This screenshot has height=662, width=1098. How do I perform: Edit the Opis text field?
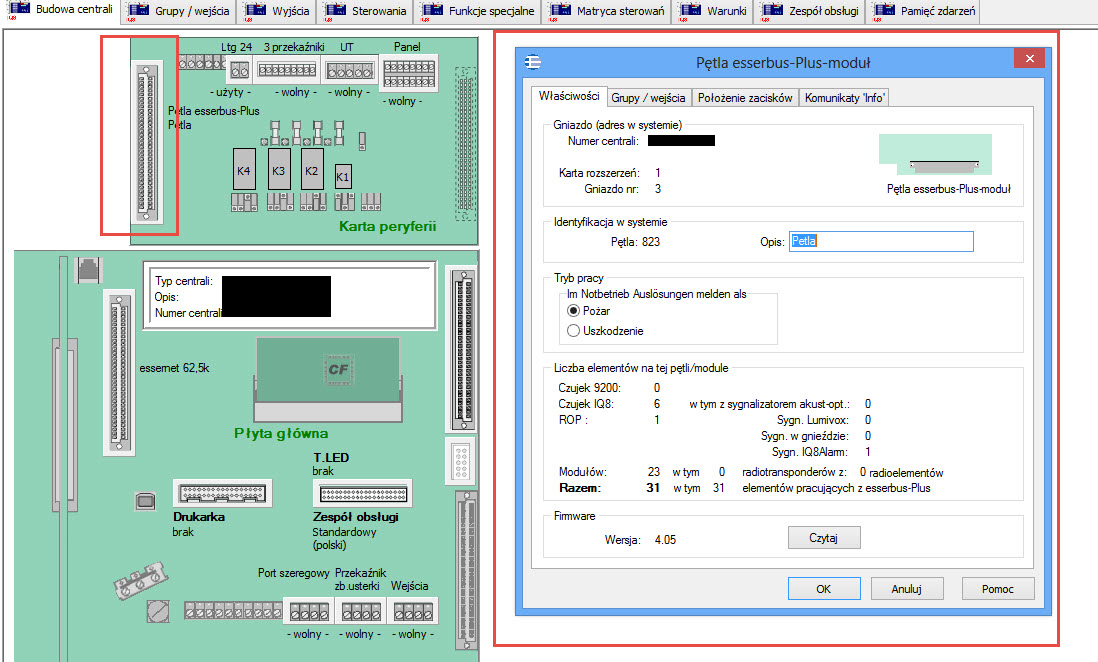(880, 241)
